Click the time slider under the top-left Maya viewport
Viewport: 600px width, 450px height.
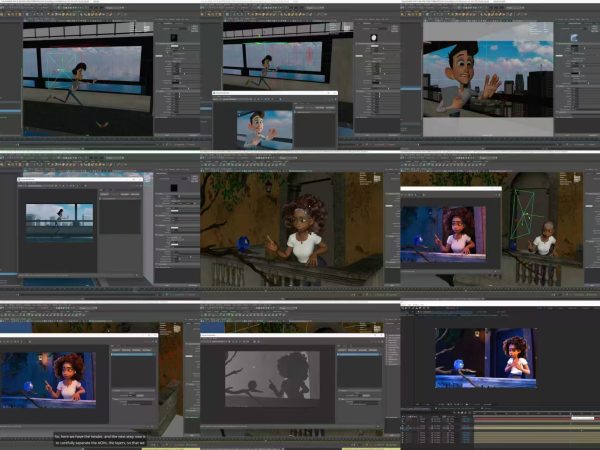(80, 139)
